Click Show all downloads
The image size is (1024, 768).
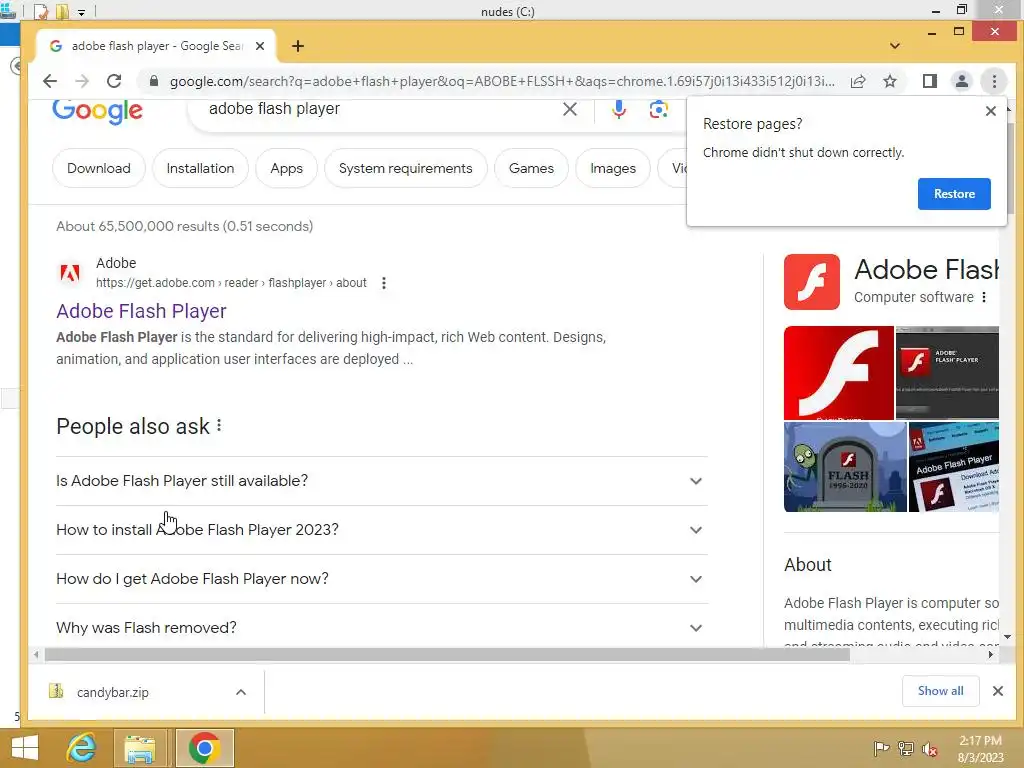940,691
